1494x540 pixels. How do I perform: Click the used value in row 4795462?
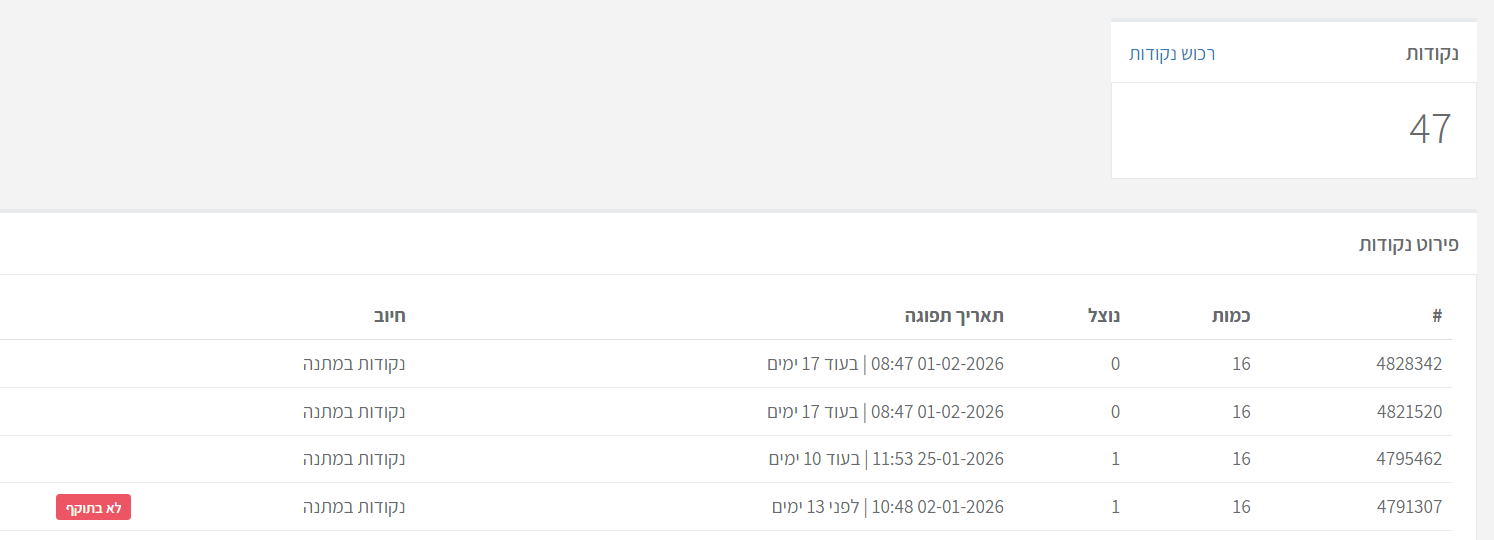[1115, 460]
